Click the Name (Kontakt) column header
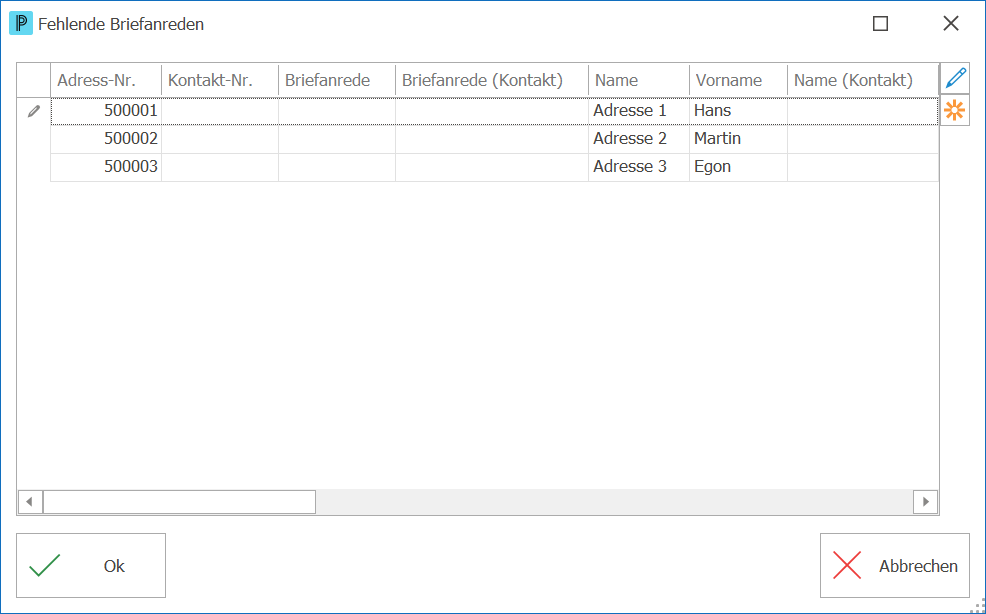The width and height of the screenshot is (986, 614). (863, 80)
